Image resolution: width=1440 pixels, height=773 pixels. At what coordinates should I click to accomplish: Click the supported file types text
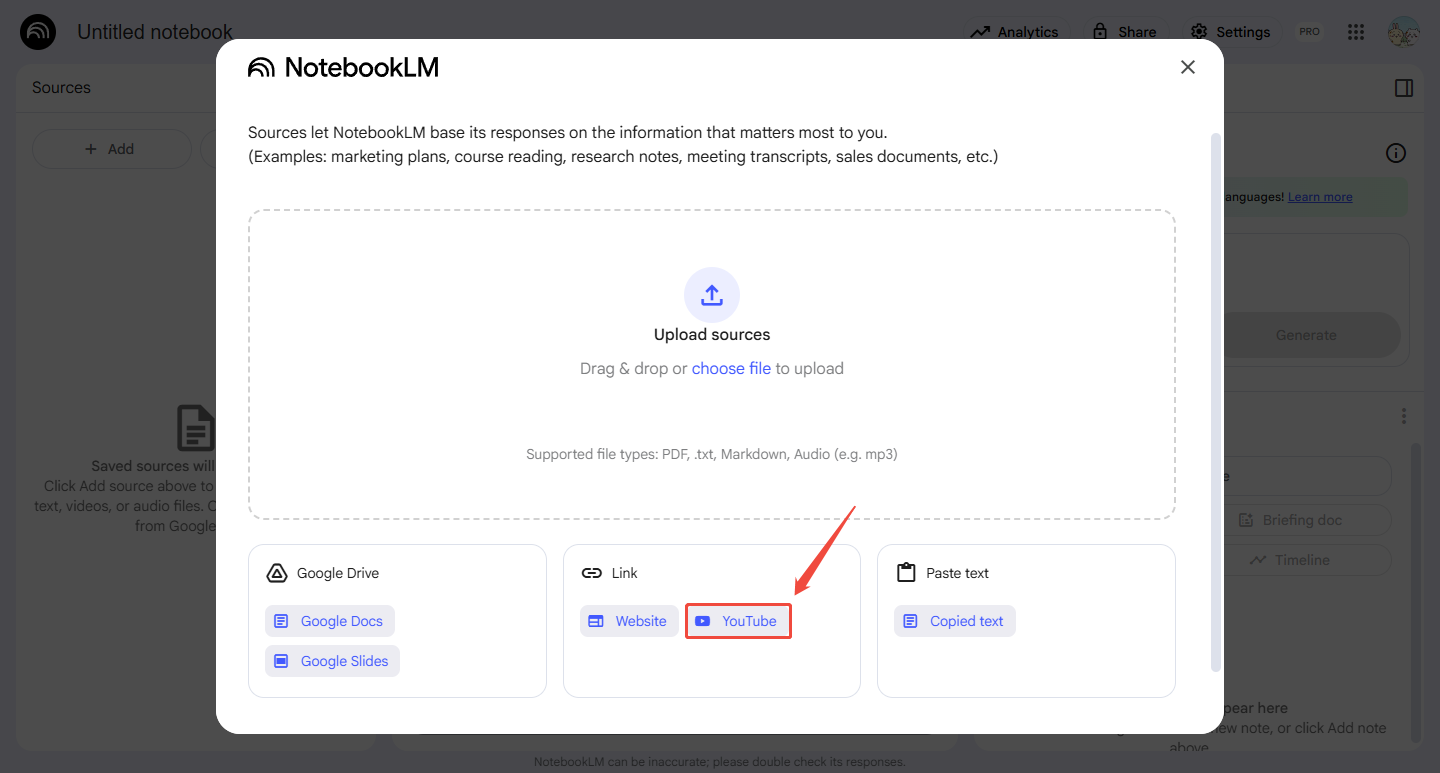(x=712, y=454)
